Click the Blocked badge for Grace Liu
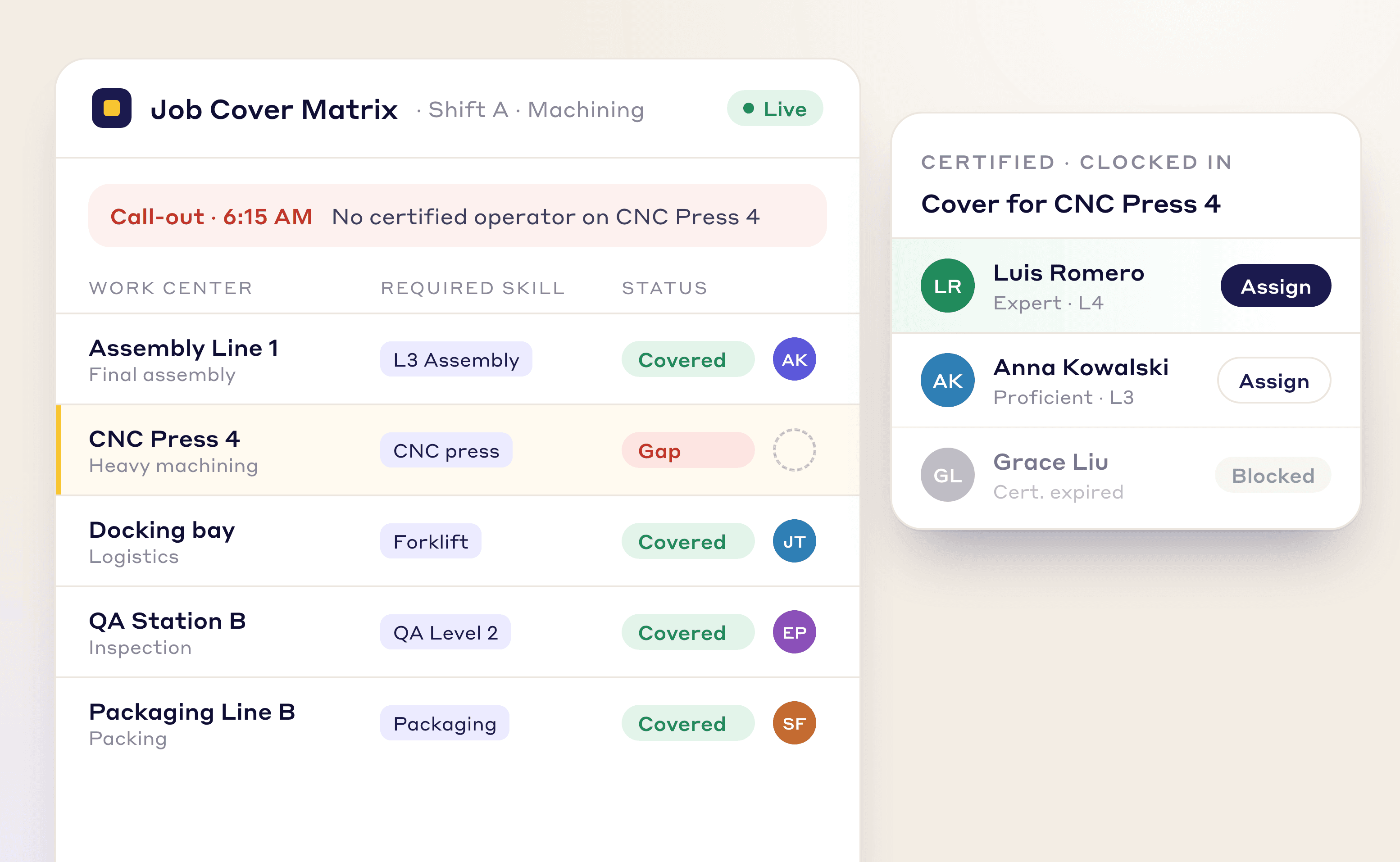Image resolution: width=1400 pixels, height=862 pixels. (x=1273, y=475)
